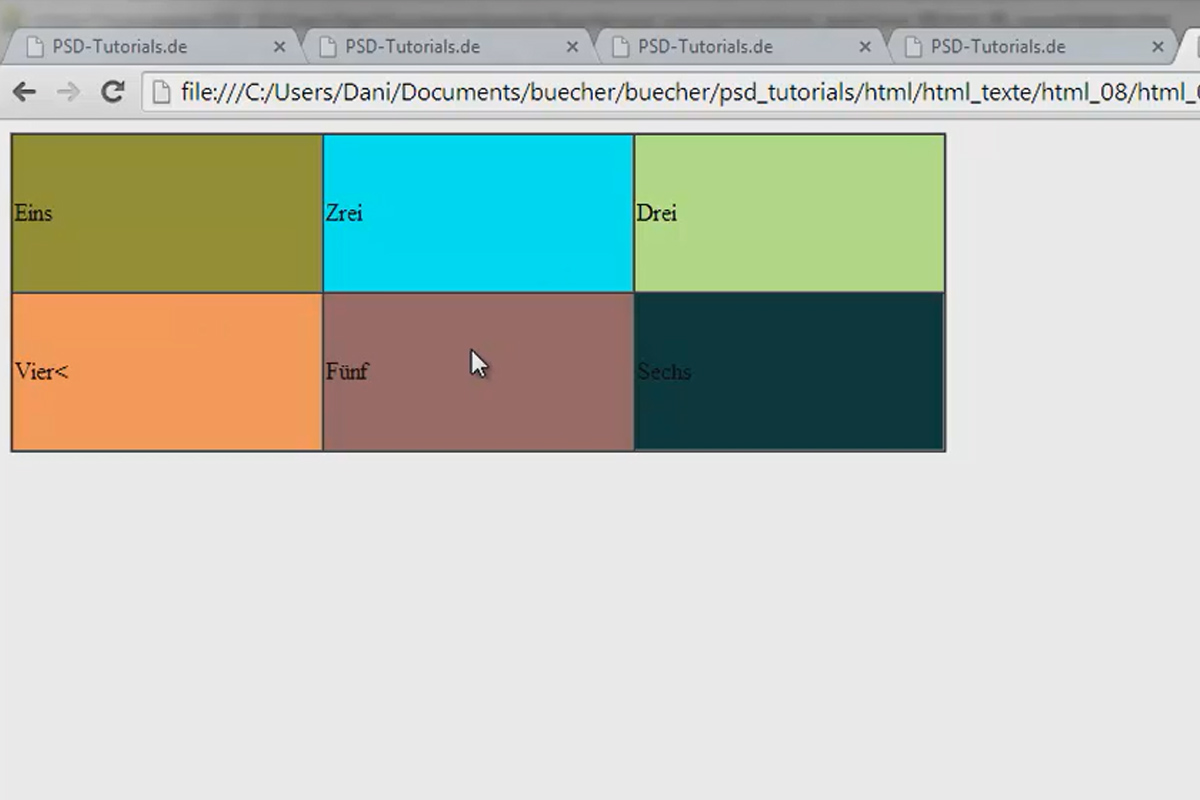
Task: Click the favicon on the second PSD-Tutorials.de tab
Action: pos(329,46)
